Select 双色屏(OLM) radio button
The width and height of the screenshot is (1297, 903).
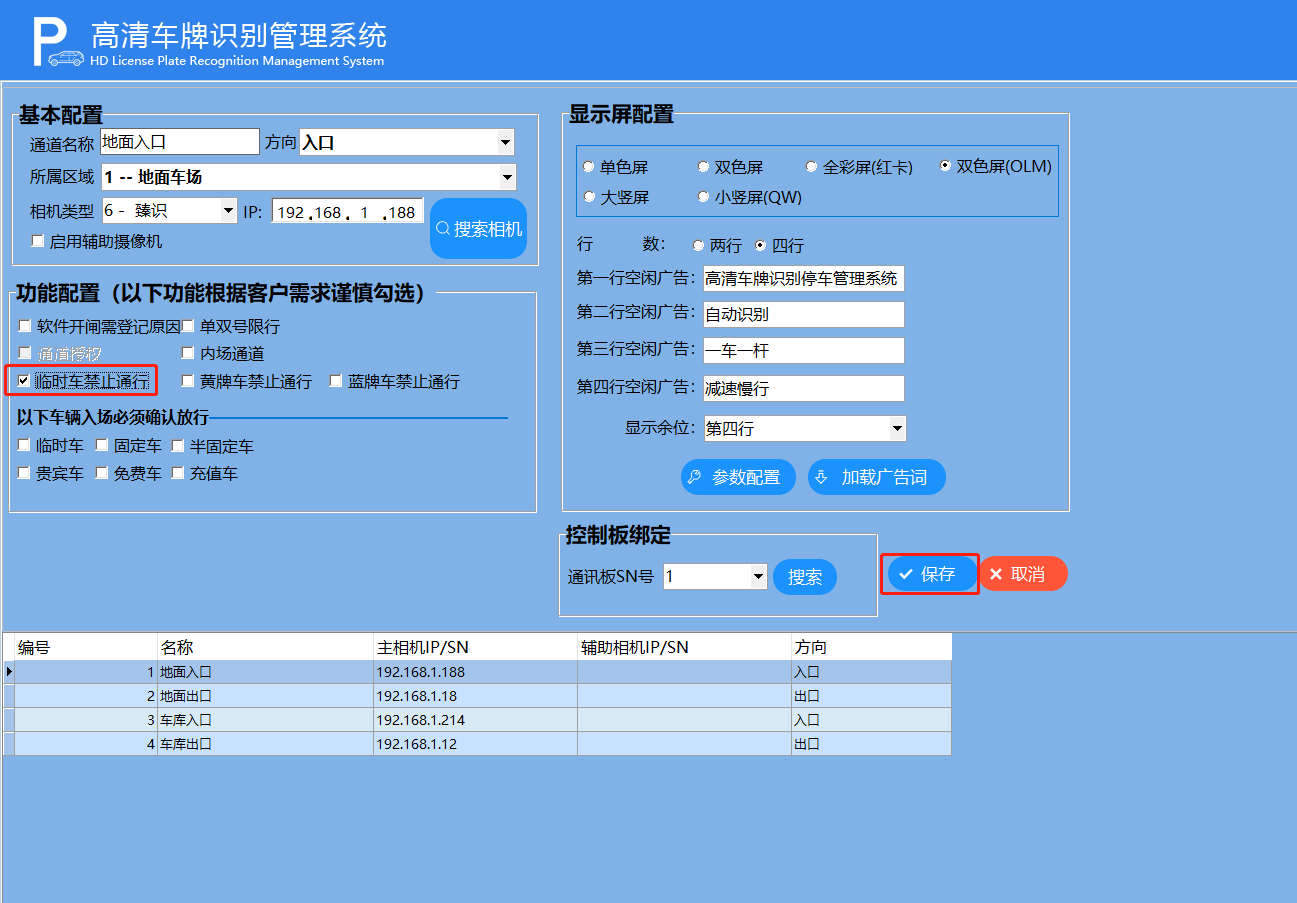pyautogui.click(x=945, y=166)
